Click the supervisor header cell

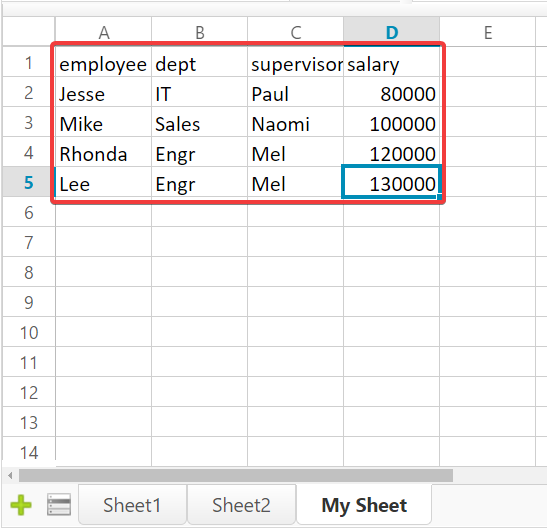point(295,62)
